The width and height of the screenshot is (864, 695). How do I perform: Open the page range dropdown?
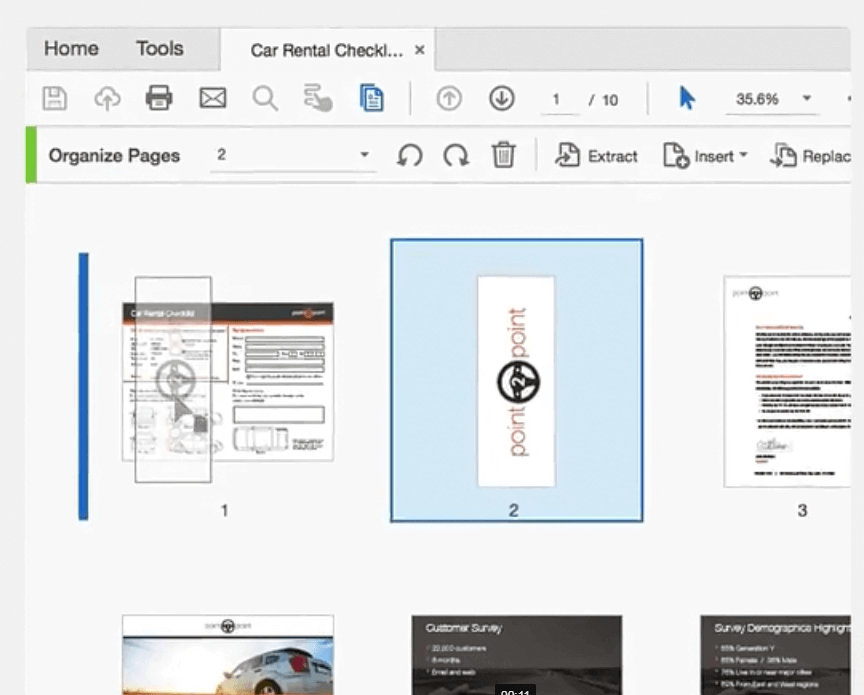pyautogui.click(x=364, y=155)
